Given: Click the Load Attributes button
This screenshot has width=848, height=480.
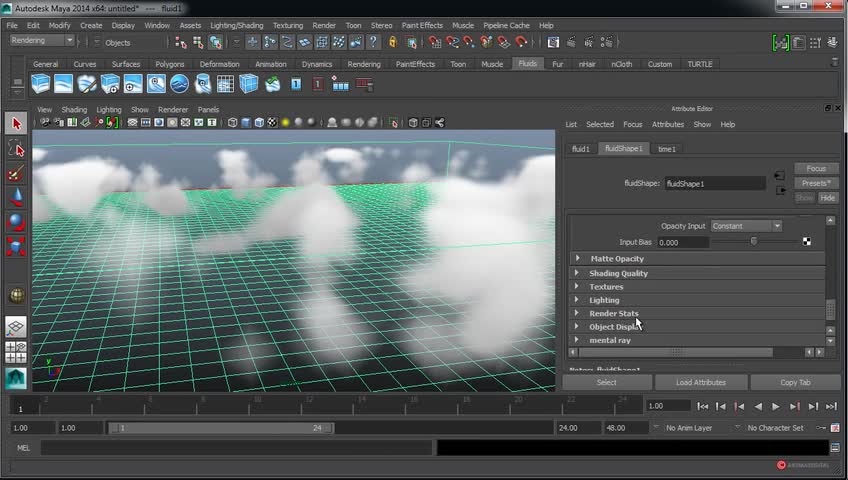Looking at the screenshot, I should click(701, 382).
